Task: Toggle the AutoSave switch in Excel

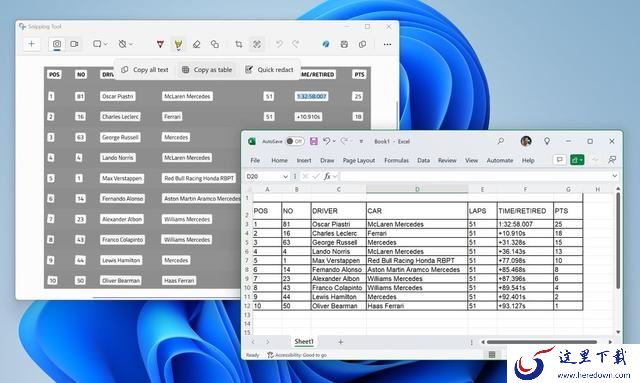Action: point(295,141)
